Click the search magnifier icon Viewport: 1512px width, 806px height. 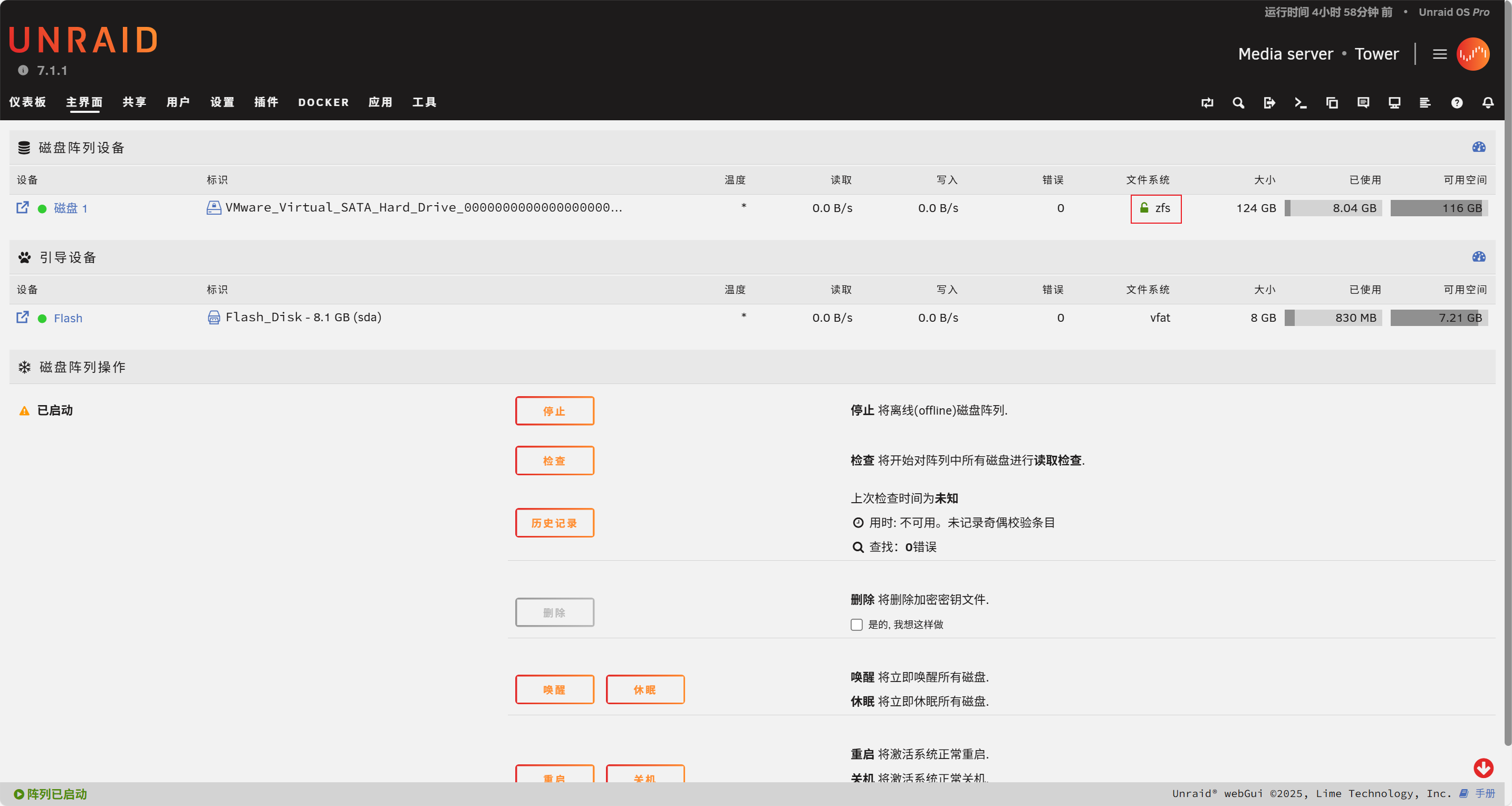[1238, 103]
